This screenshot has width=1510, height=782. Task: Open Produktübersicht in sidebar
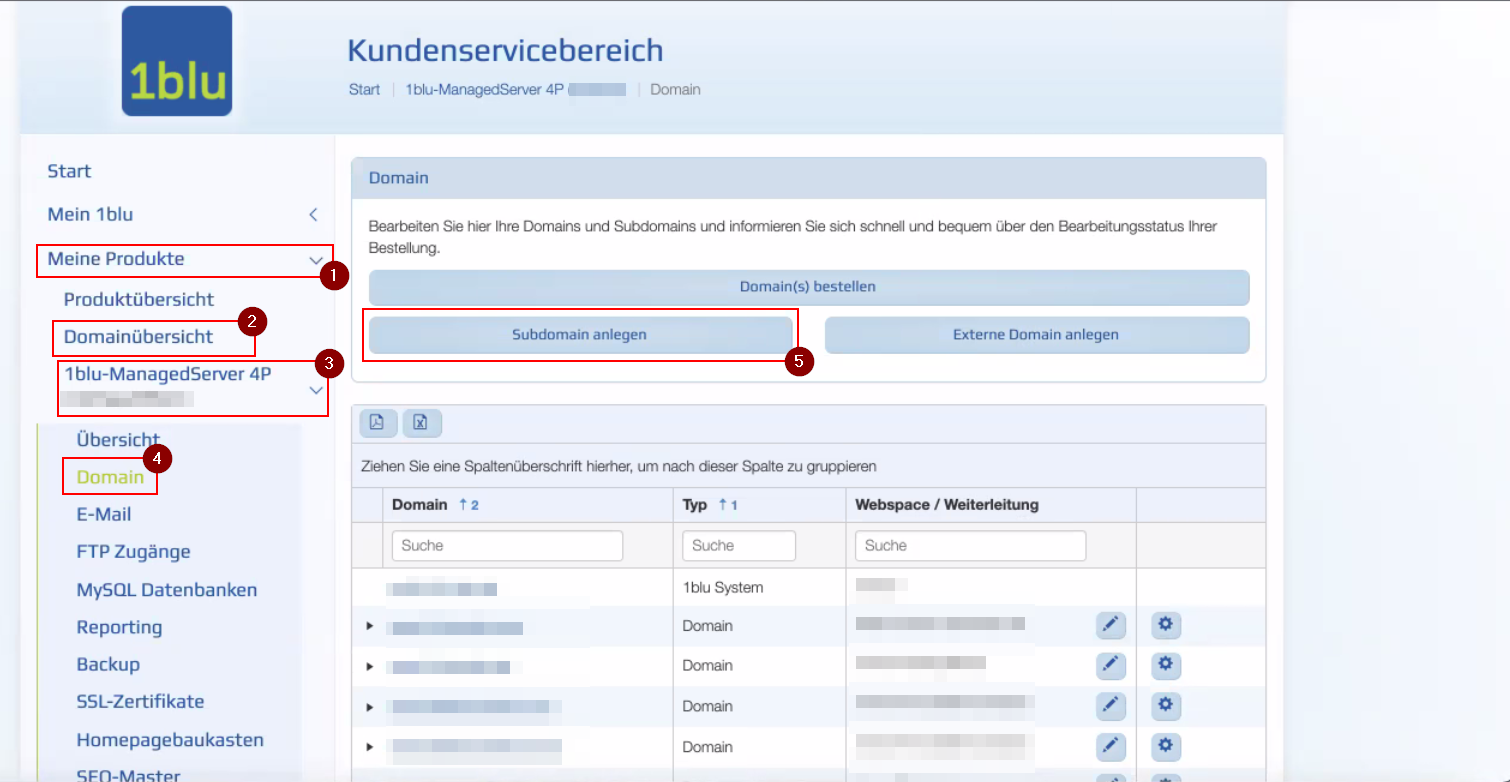tap(139, 299)
